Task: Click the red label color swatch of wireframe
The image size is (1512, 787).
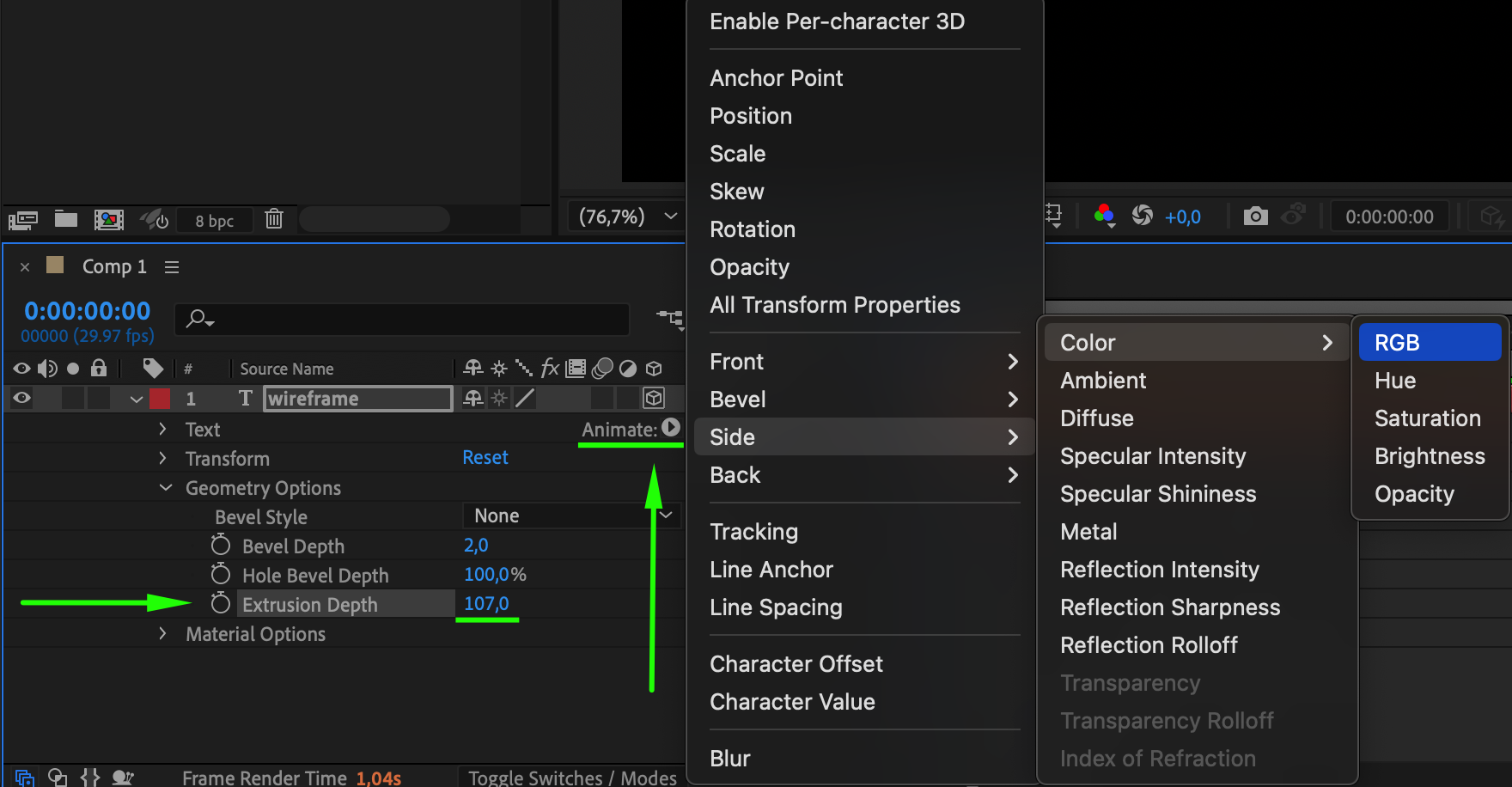Action: (160, 399)
